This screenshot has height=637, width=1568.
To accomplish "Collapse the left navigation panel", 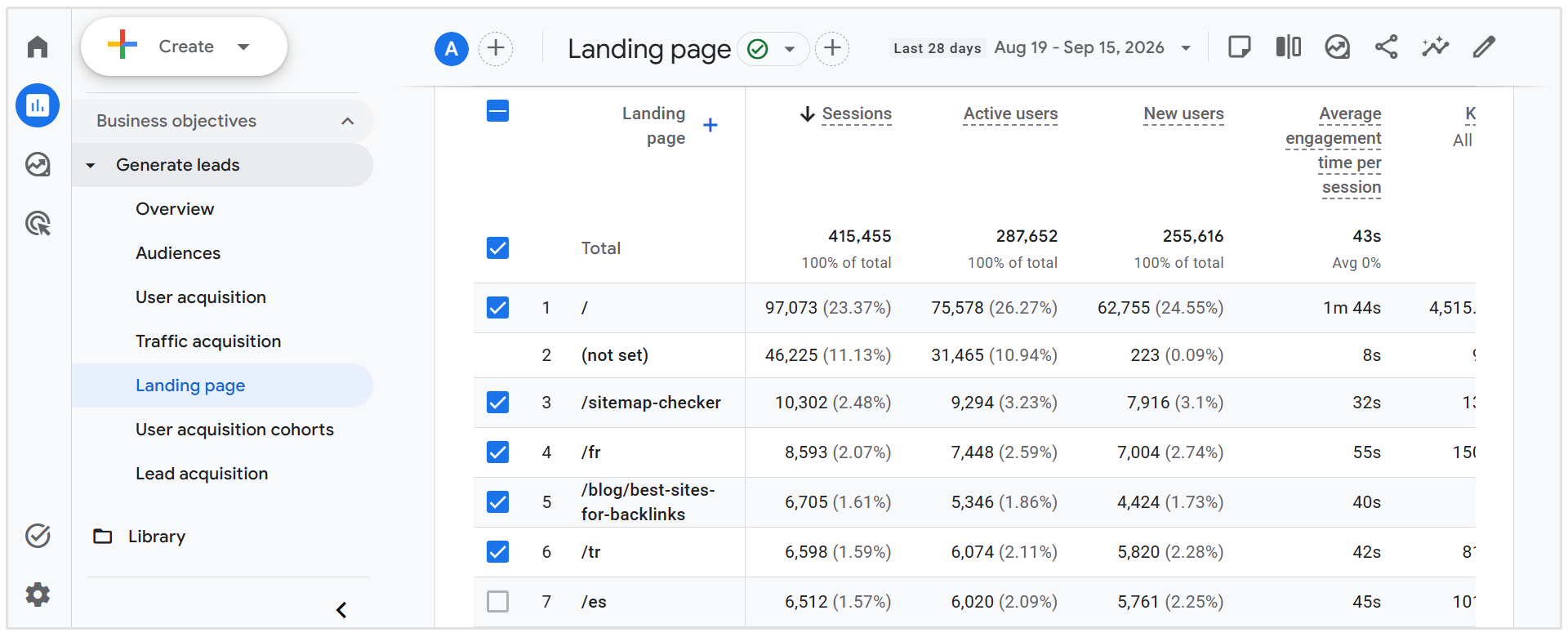I will (x=341, y=610).
